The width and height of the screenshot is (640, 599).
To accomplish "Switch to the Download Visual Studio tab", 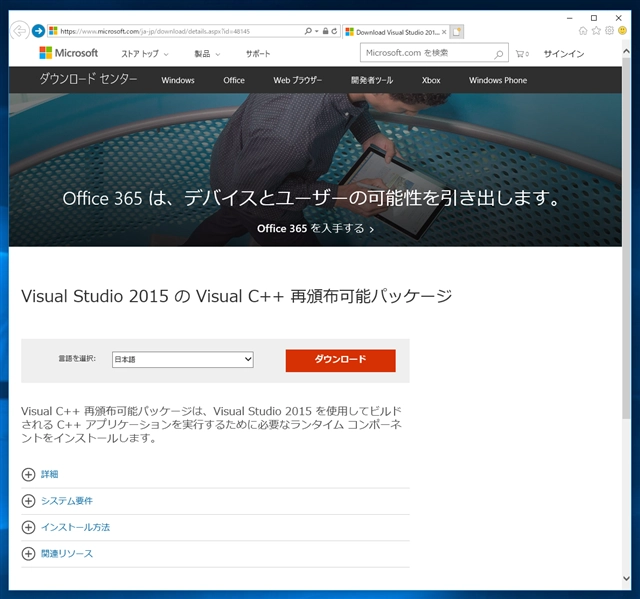I will [394, 32].
